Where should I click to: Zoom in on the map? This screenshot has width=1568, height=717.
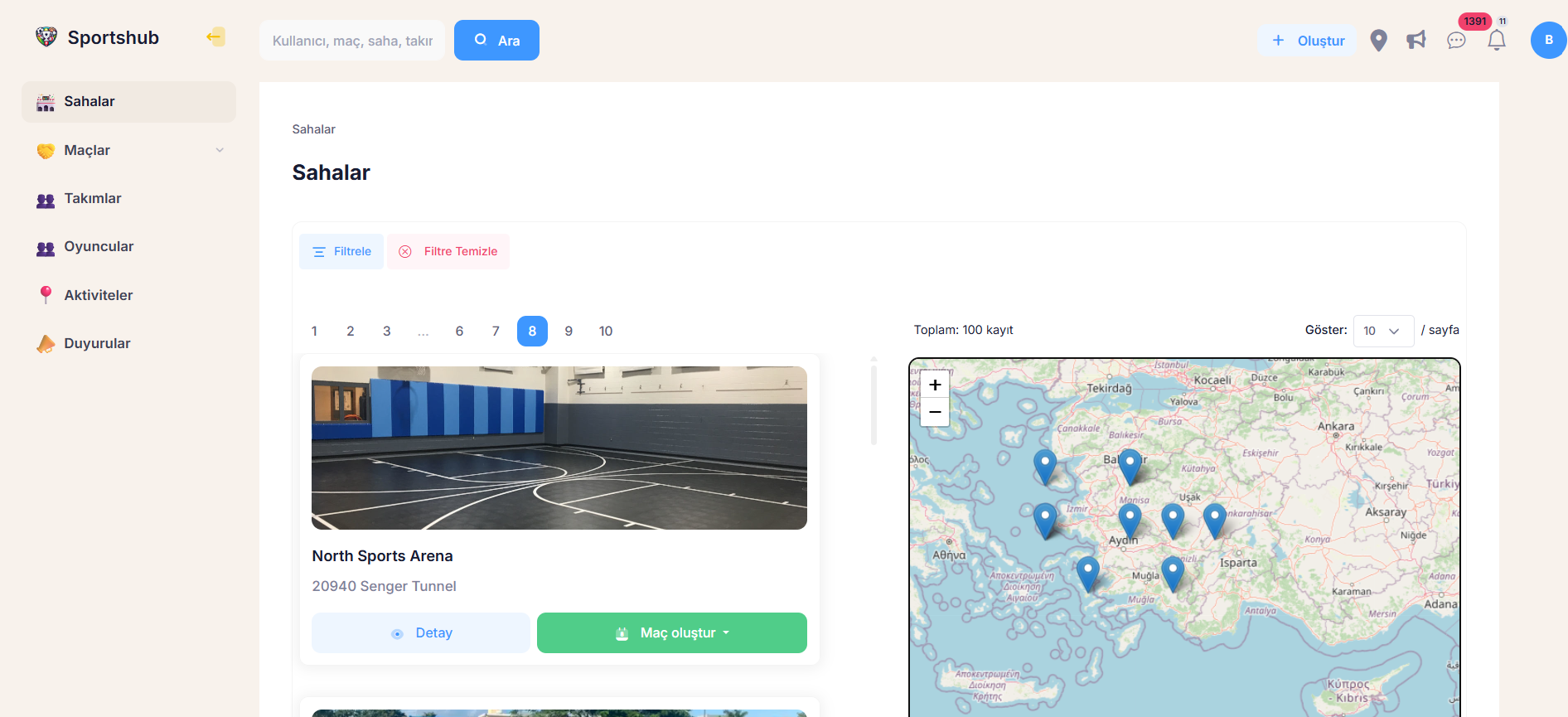click(935, 385)
